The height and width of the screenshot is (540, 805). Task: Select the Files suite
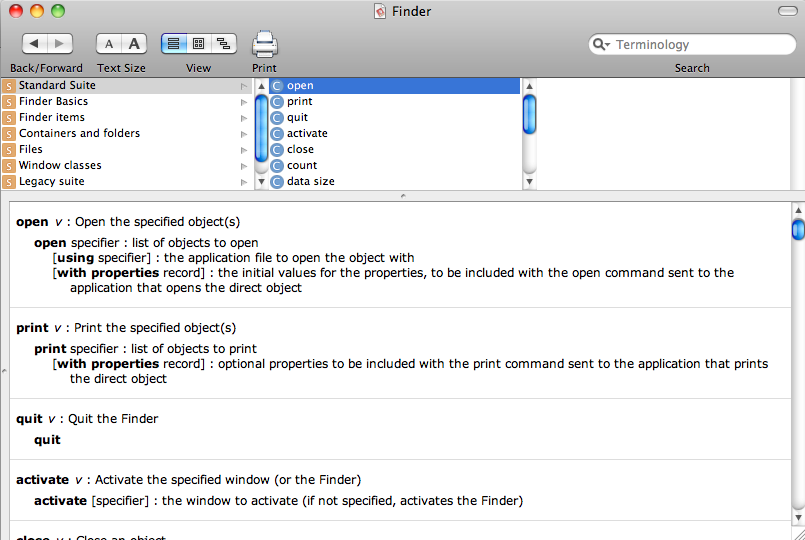click(x=127, y=149)
